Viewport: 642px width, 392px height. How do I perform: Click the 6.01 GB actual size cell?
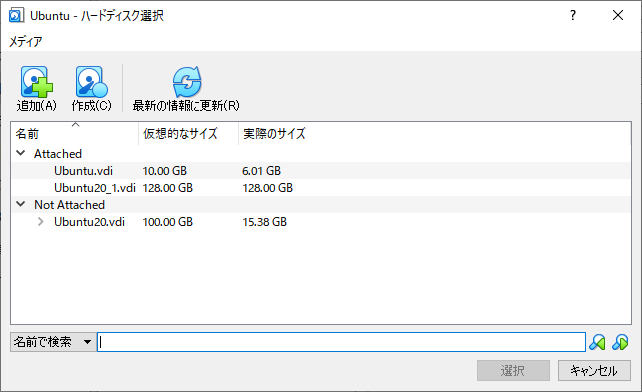pyautogui.click(x=261, y=171)
